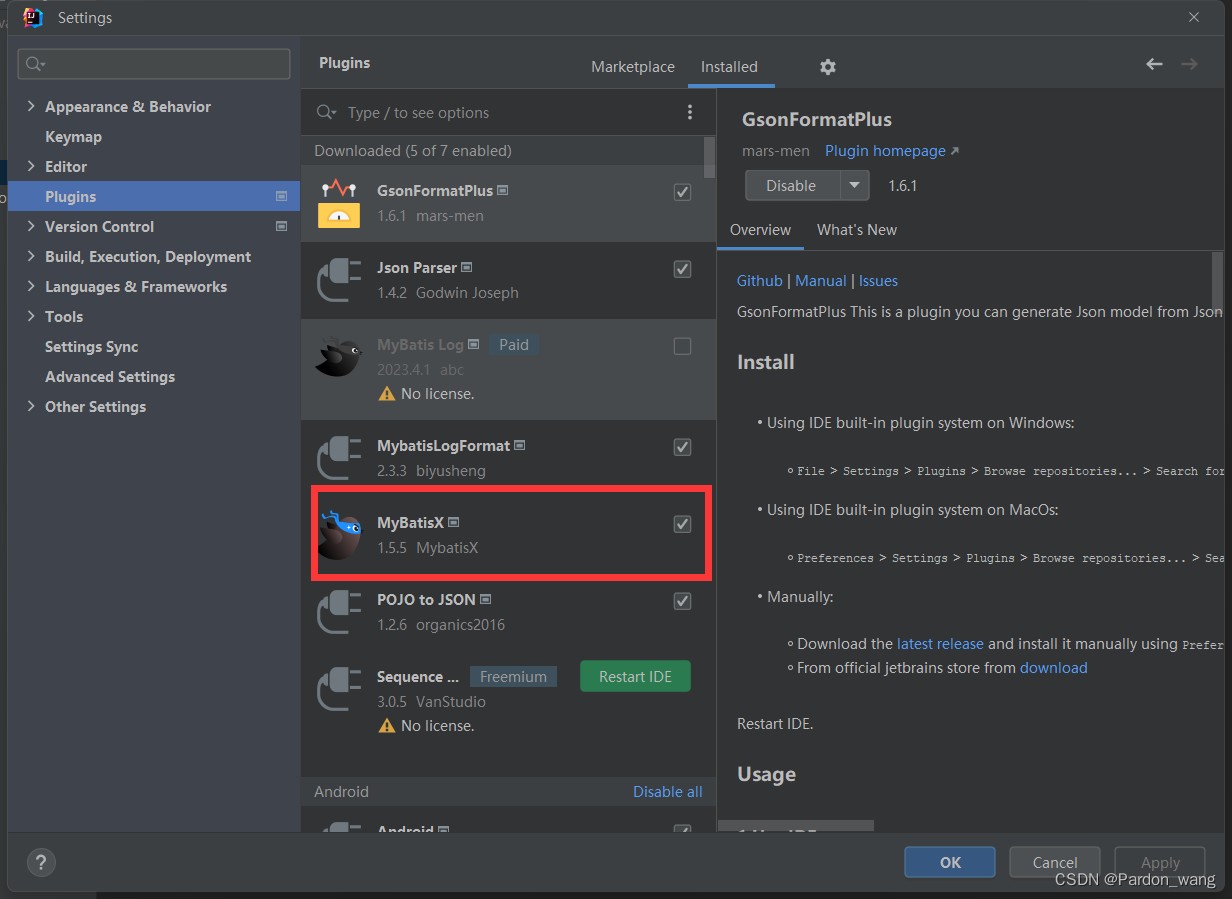Click the plugin search magnifier icon

coord(326,112)
